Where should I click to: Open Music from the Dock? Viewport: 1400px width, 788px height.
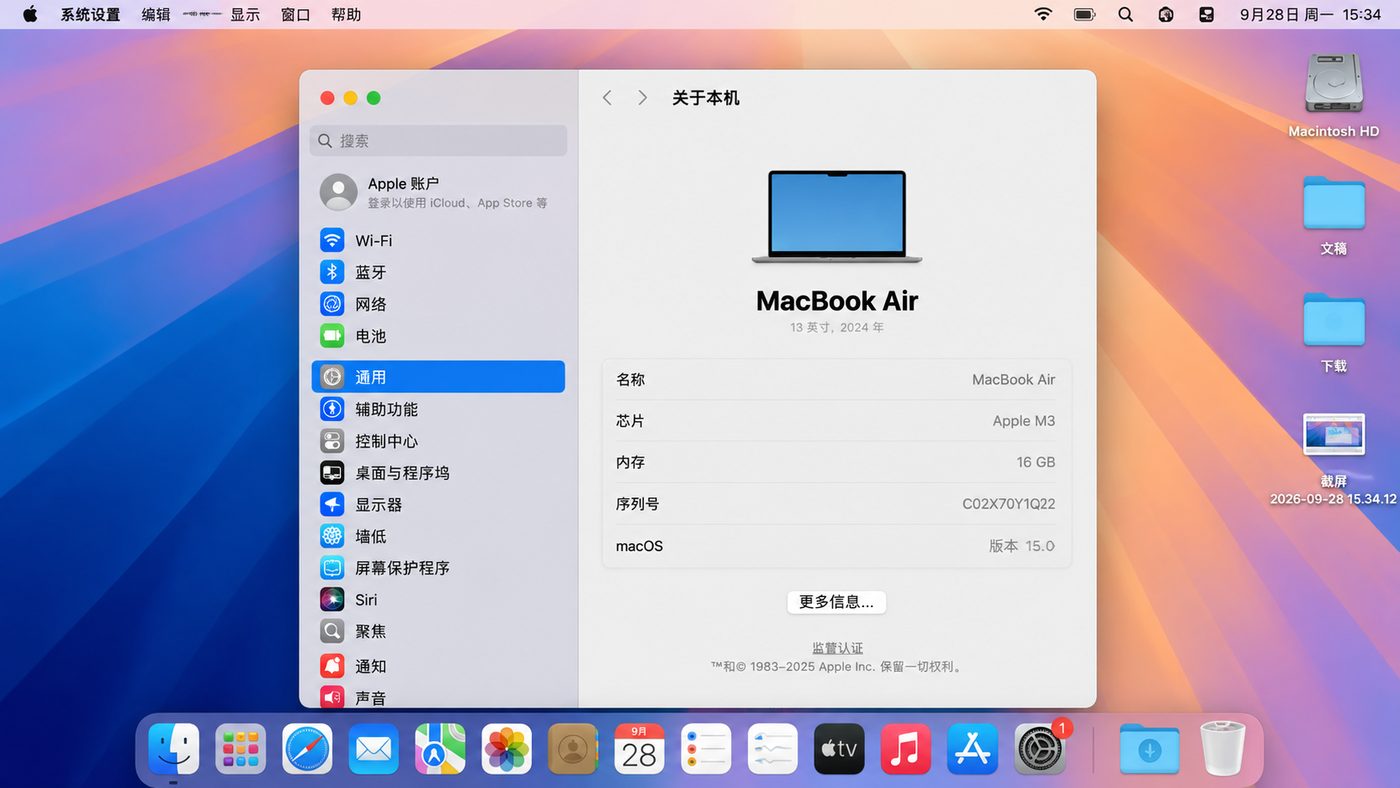(x=906, y=749)
